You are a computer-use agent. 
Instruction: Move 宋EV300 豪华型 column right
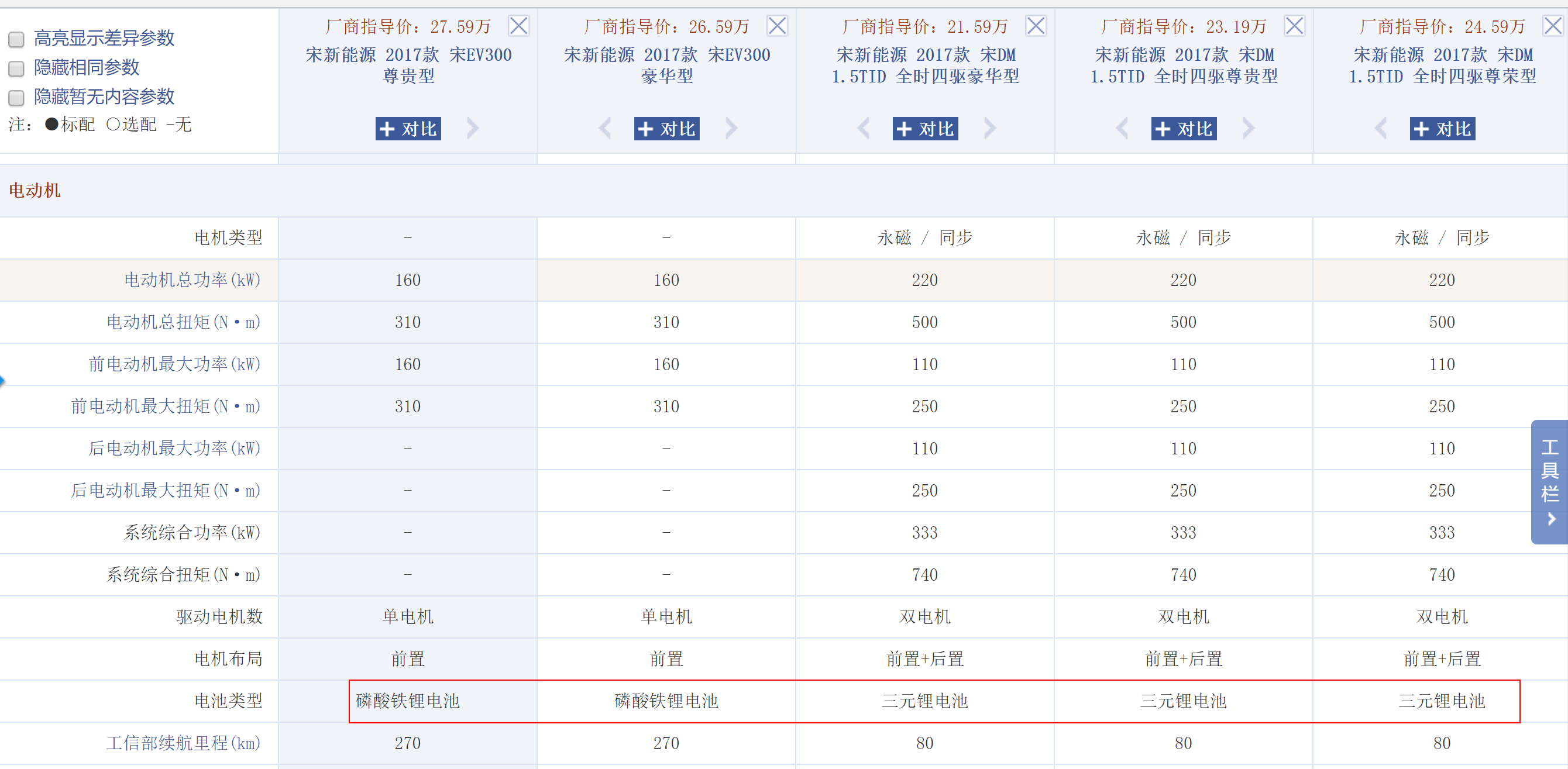[x=732, y=129]
